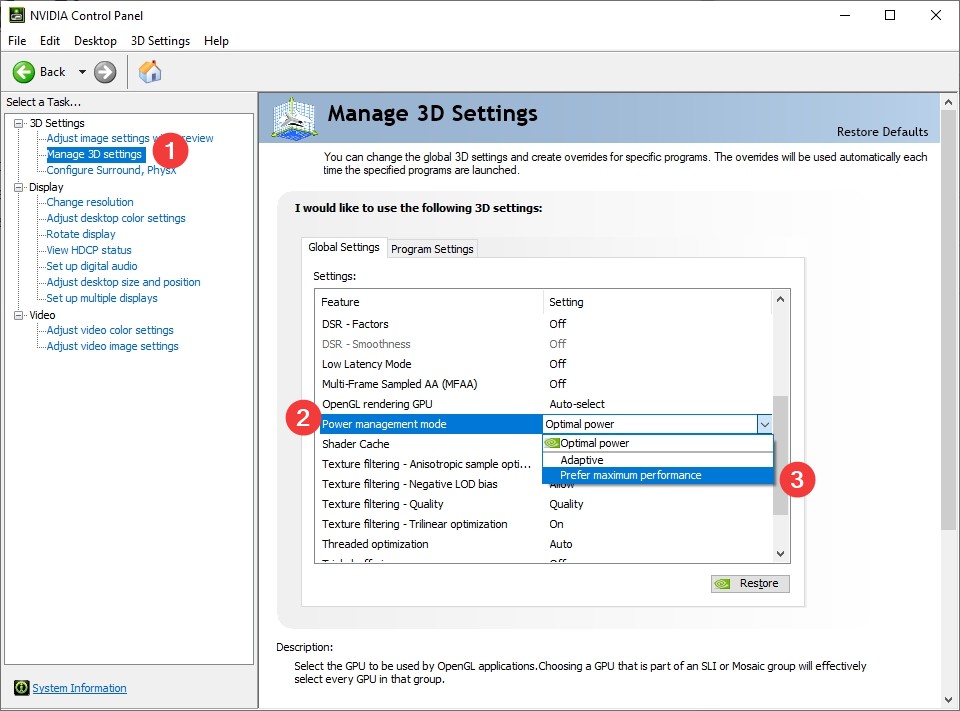Click the main panel scroll-down arrow
The image size is (960, 711).
(x=948, y=699)
